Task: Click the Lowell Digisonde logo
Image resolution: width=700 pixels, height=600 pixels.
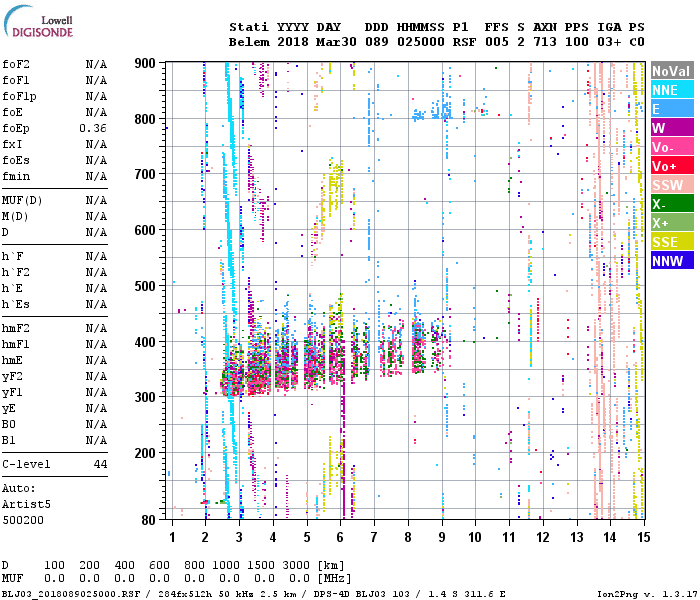Action: (38, 21)
